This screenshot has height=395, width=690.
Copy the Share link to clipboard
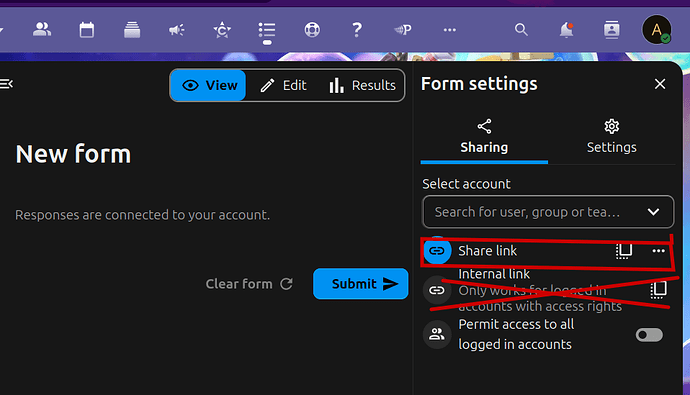click(x=624, y=251)
